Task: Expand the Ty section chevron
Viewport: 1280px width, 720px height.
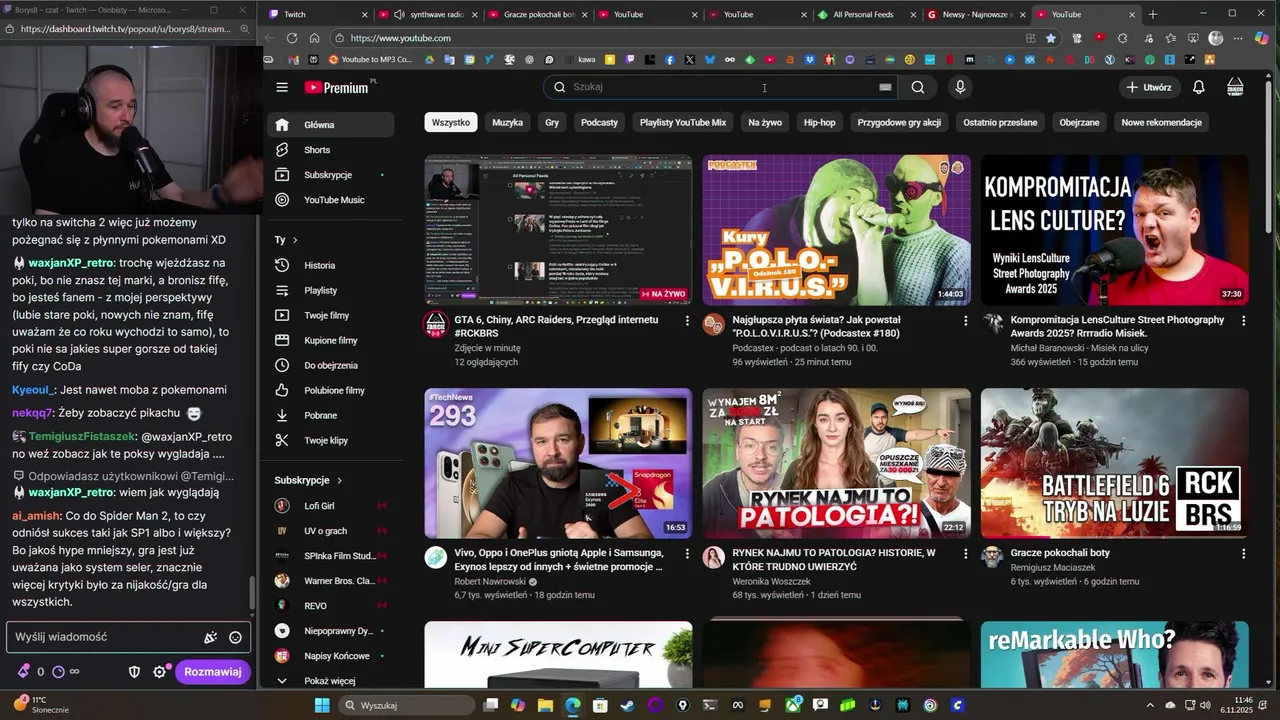Action: 295,240
